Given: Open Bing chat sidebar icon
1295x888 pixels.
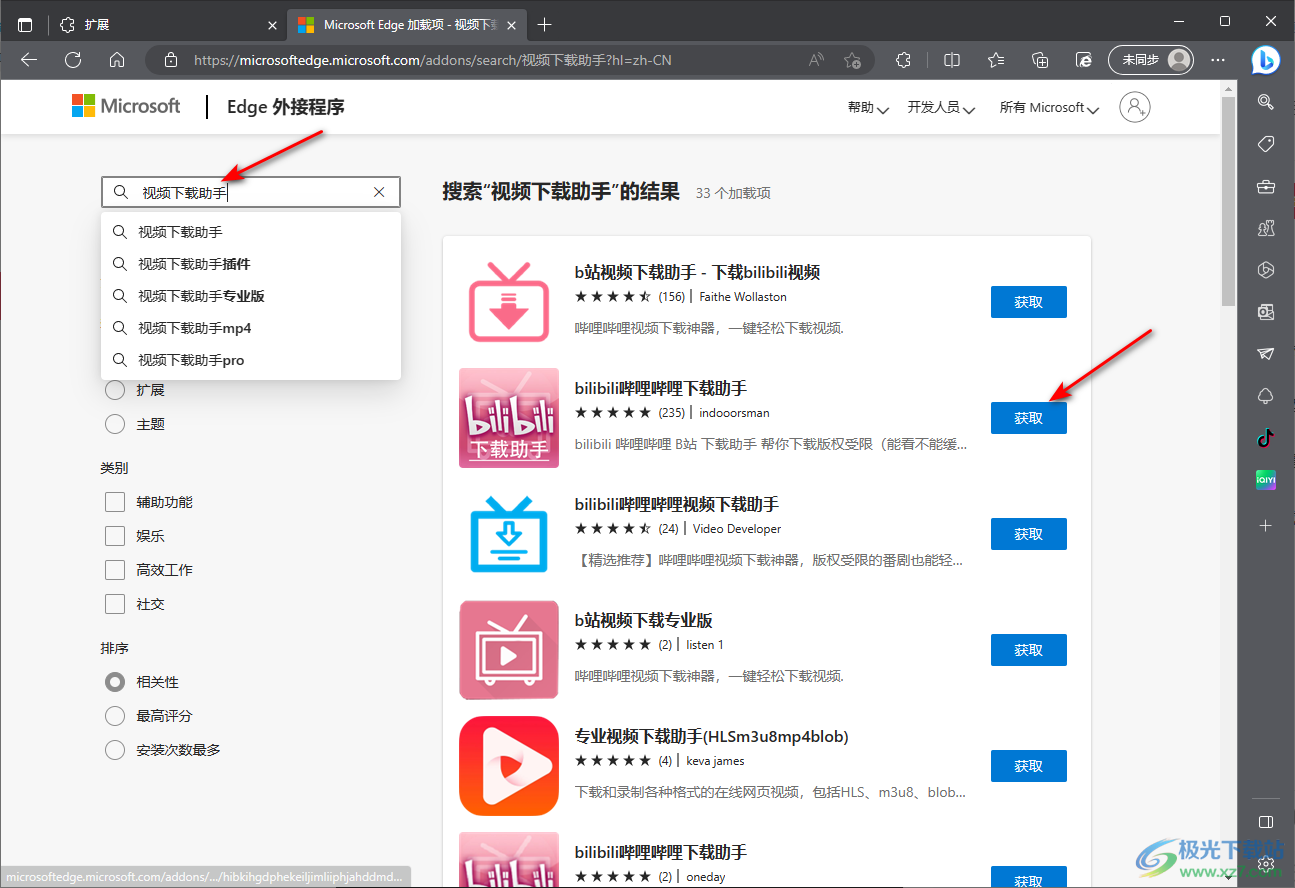Looking at the screenshot, I should [x=1266, y=60].
